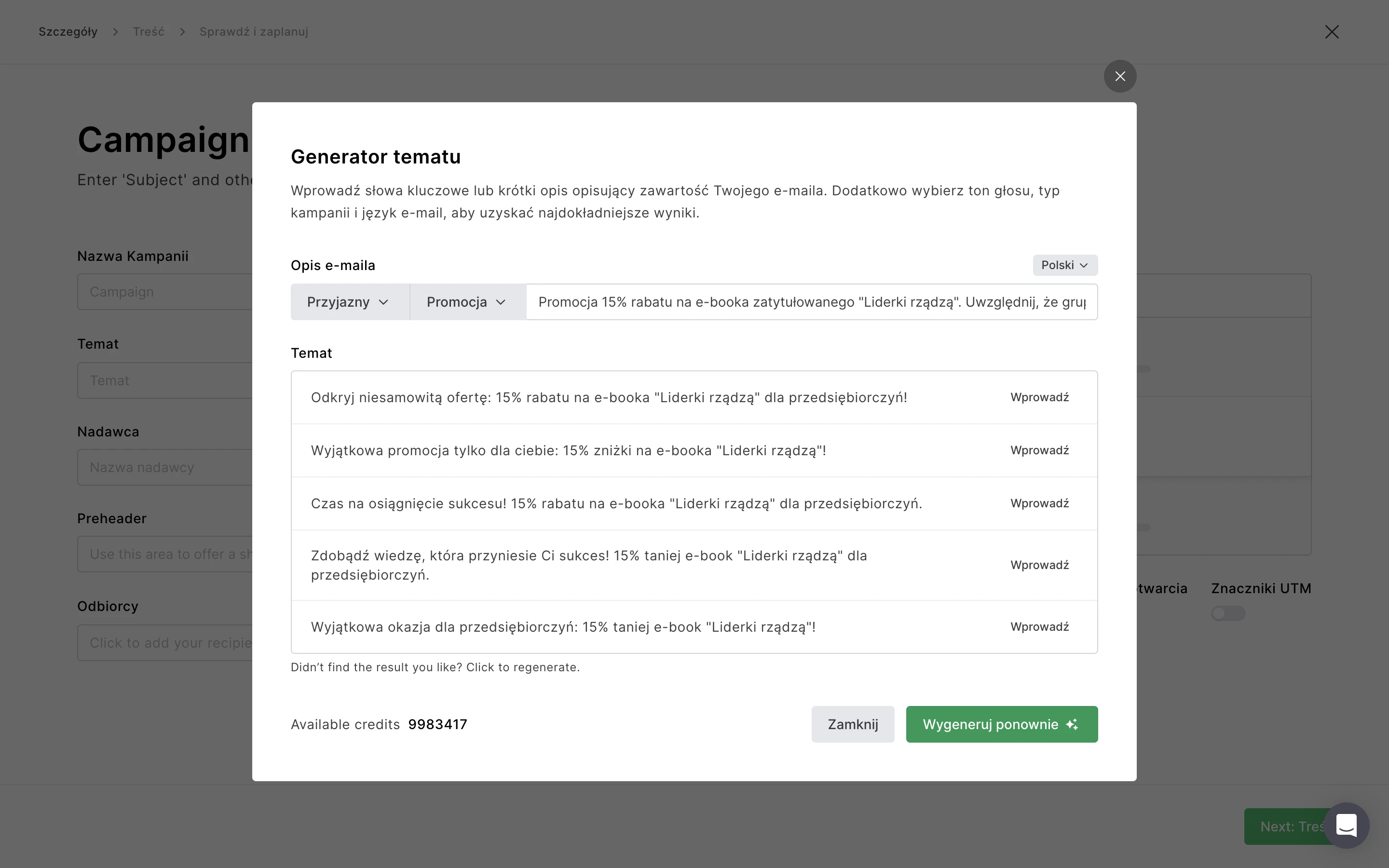Image resolution: width=1389 pixels, height=868 pixels.
Task: Open Sprawdź i zaplanuj breadcrumb step
Action: pyautogui.click(x=254, y=32)
